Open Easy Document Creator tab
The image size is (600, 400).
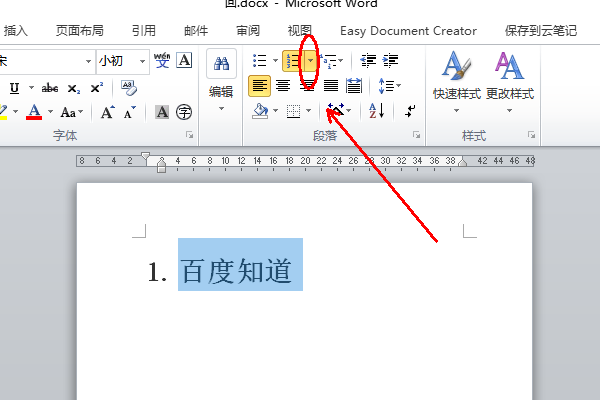(x=408, y=31)
